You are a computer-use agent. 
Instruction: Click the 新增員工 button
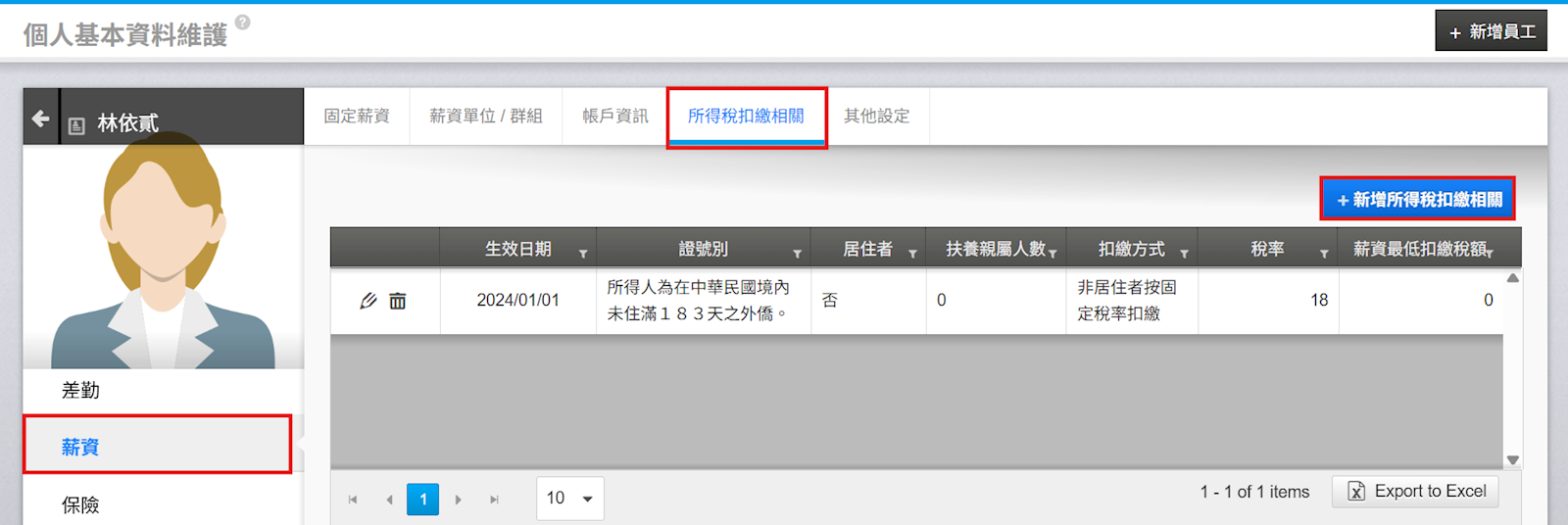point(1492,31)
